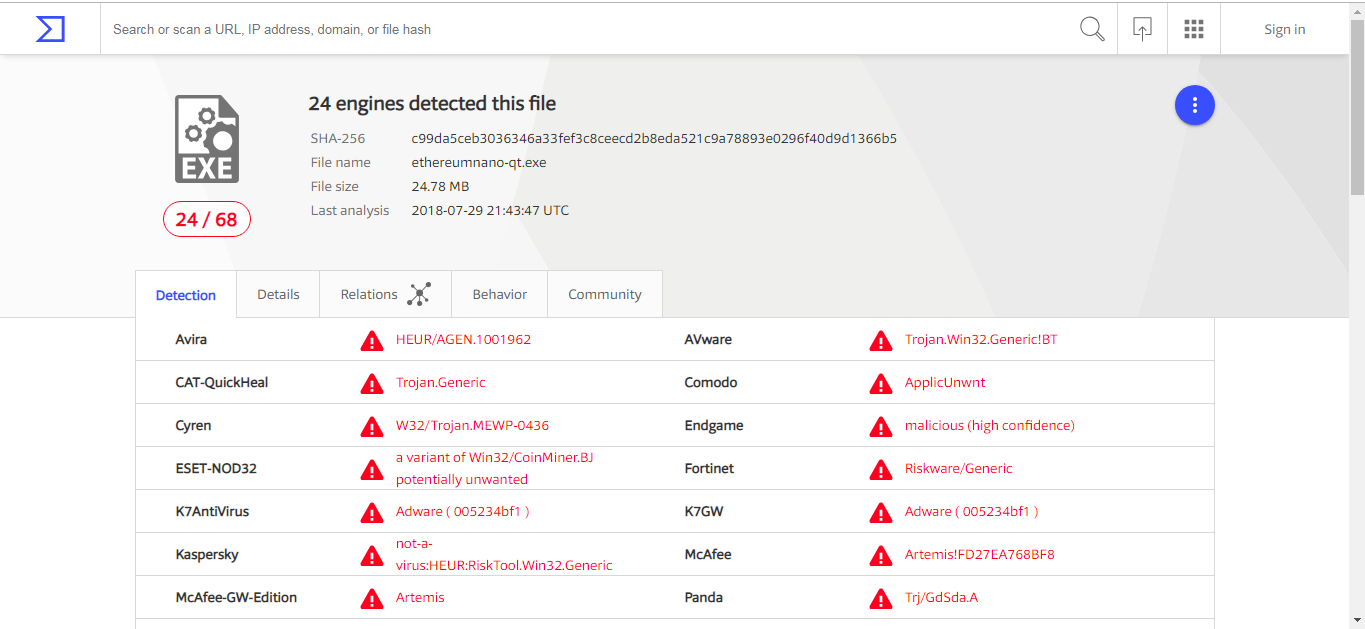Viewport: 1365px width, 629px height.
Task: Click the Avira engine name
Action: 191,339
